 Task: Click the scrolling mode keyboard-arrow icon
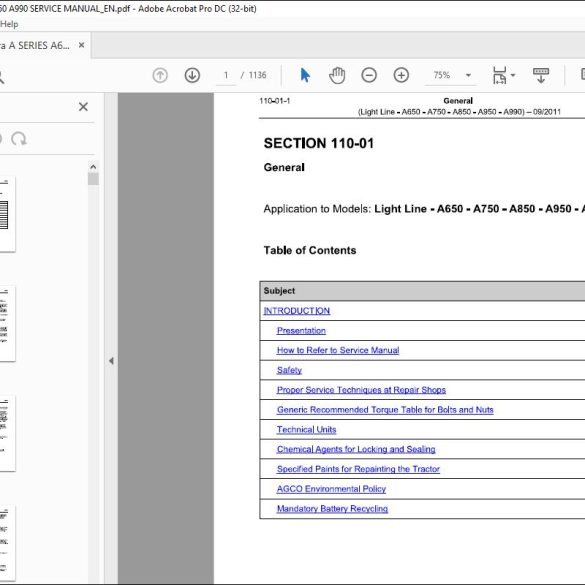coord(541,75)
